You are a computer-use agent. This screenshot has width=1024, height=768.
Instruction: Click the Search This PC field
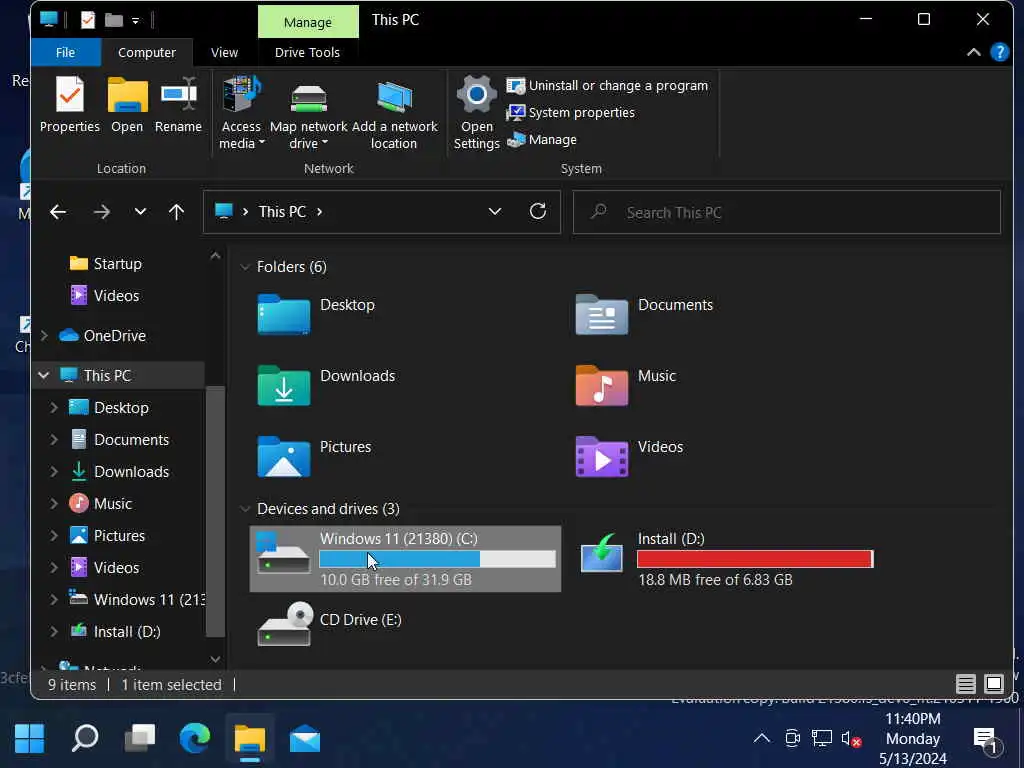pyautogui.click(x=786, y=212)
